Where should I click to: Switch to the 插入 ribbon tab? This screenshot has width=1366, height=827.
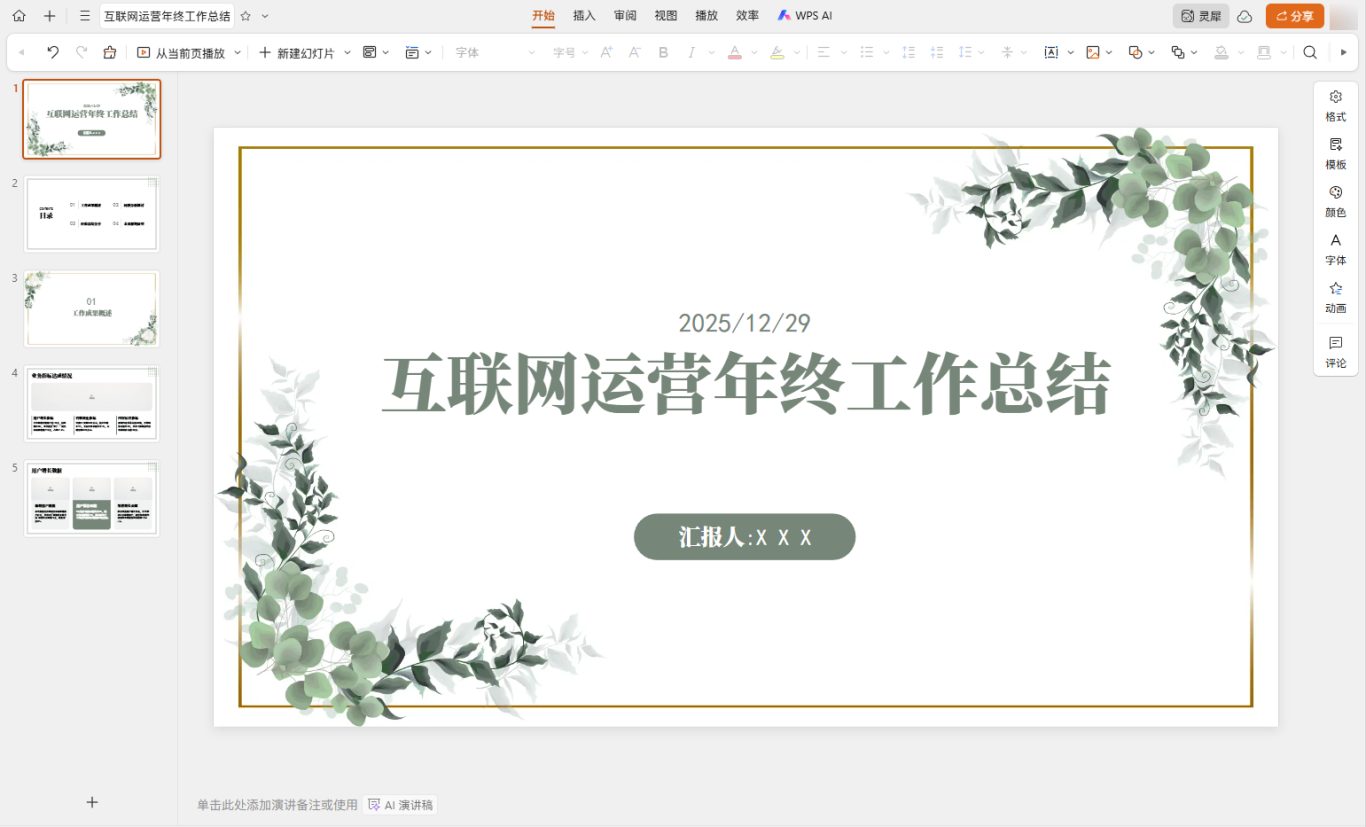pos(583,15)
